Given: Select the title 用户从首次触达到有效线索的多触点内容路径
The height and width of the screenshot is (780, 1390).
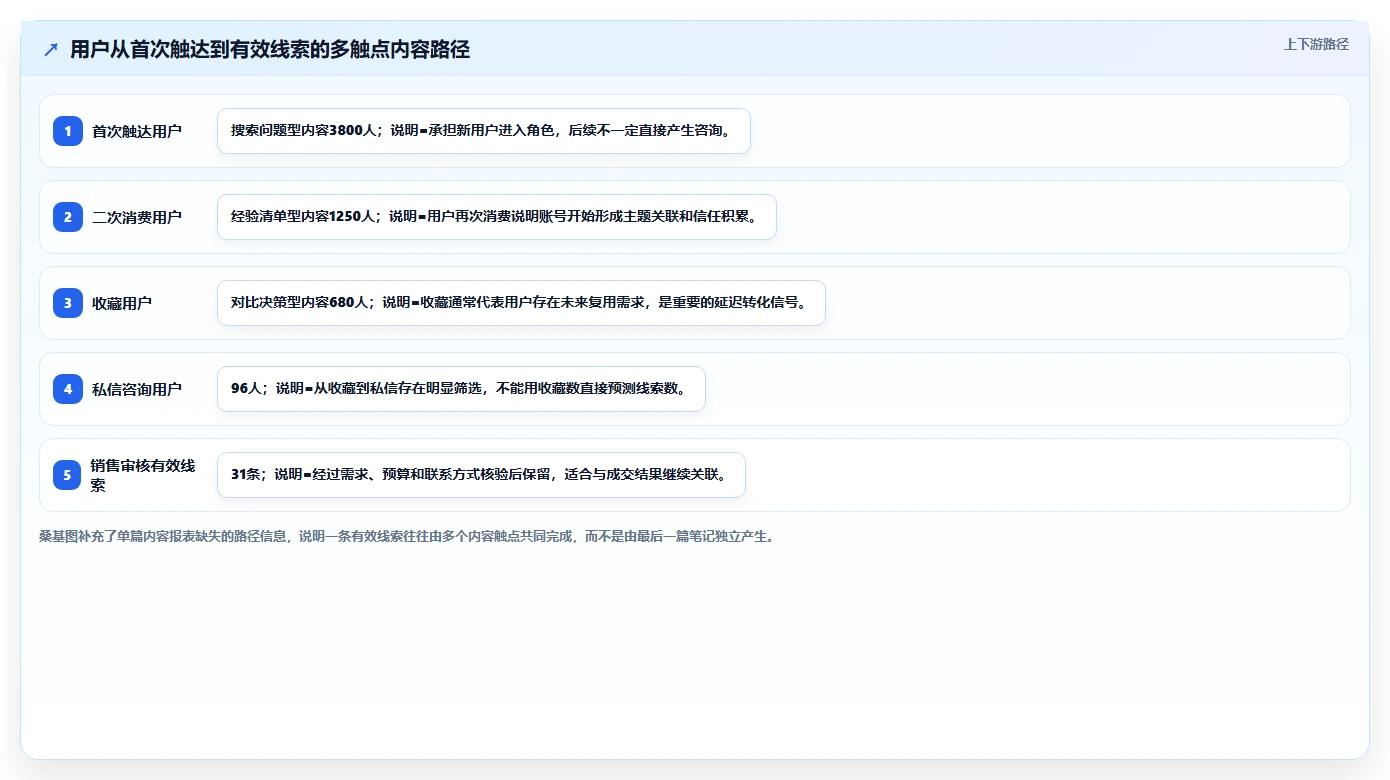Looking at the screenshot, I should coord(270,49).
